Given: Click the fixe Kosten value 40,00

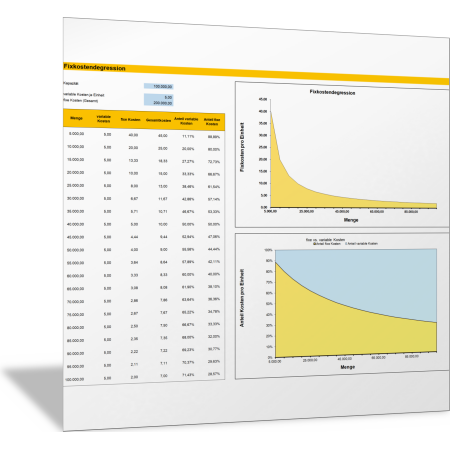Looking at the screenshot, I should click(133, 135).
